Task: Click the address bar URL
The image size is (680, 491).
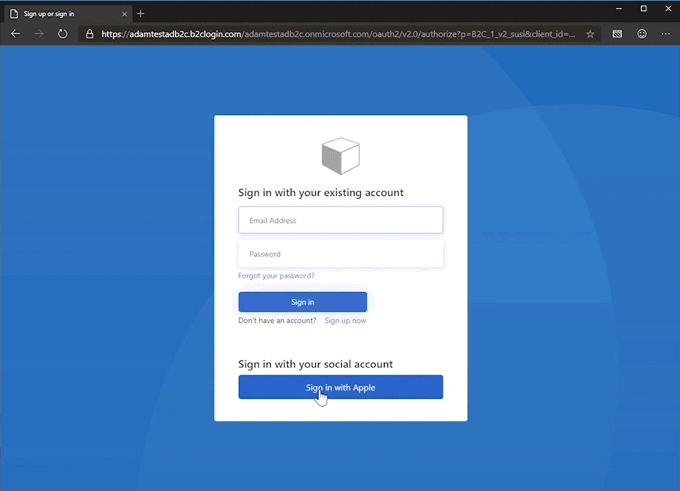Action: pos(338,34)
